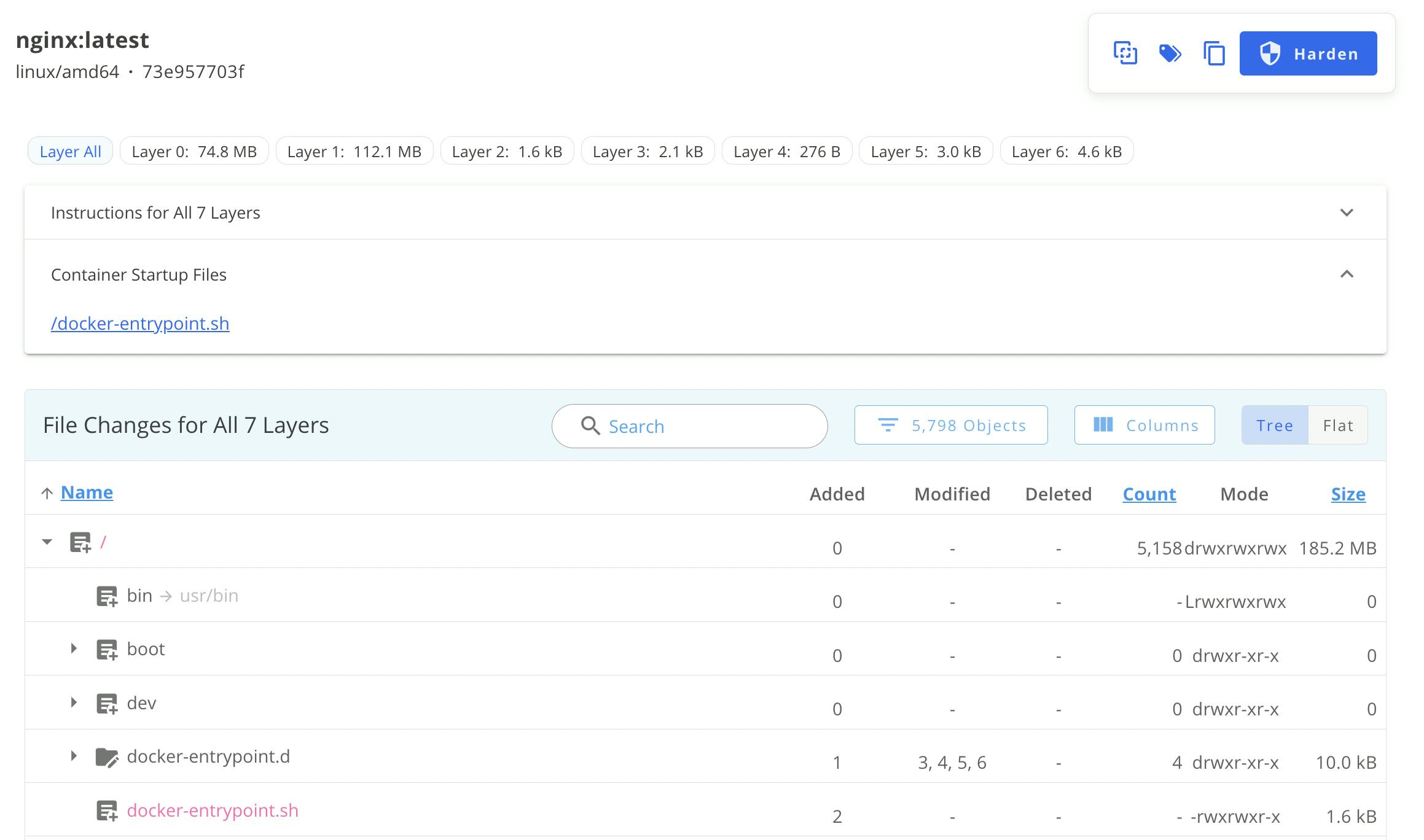Click the root slash name
1424x840 pixels.
tap(103, 542)
